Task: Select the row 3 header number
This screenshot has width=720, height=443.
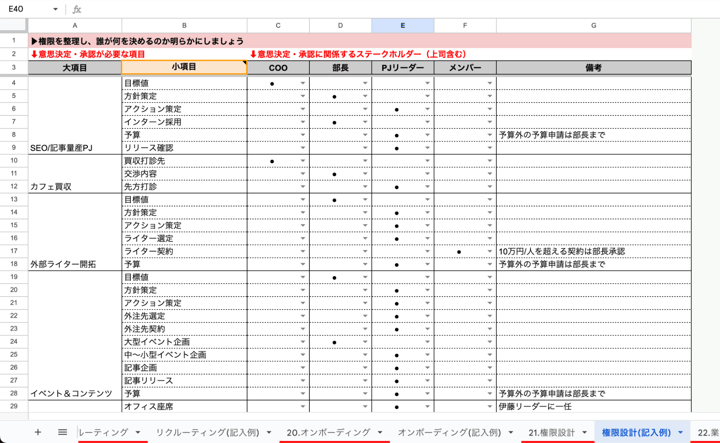Action: click(14, 68)
